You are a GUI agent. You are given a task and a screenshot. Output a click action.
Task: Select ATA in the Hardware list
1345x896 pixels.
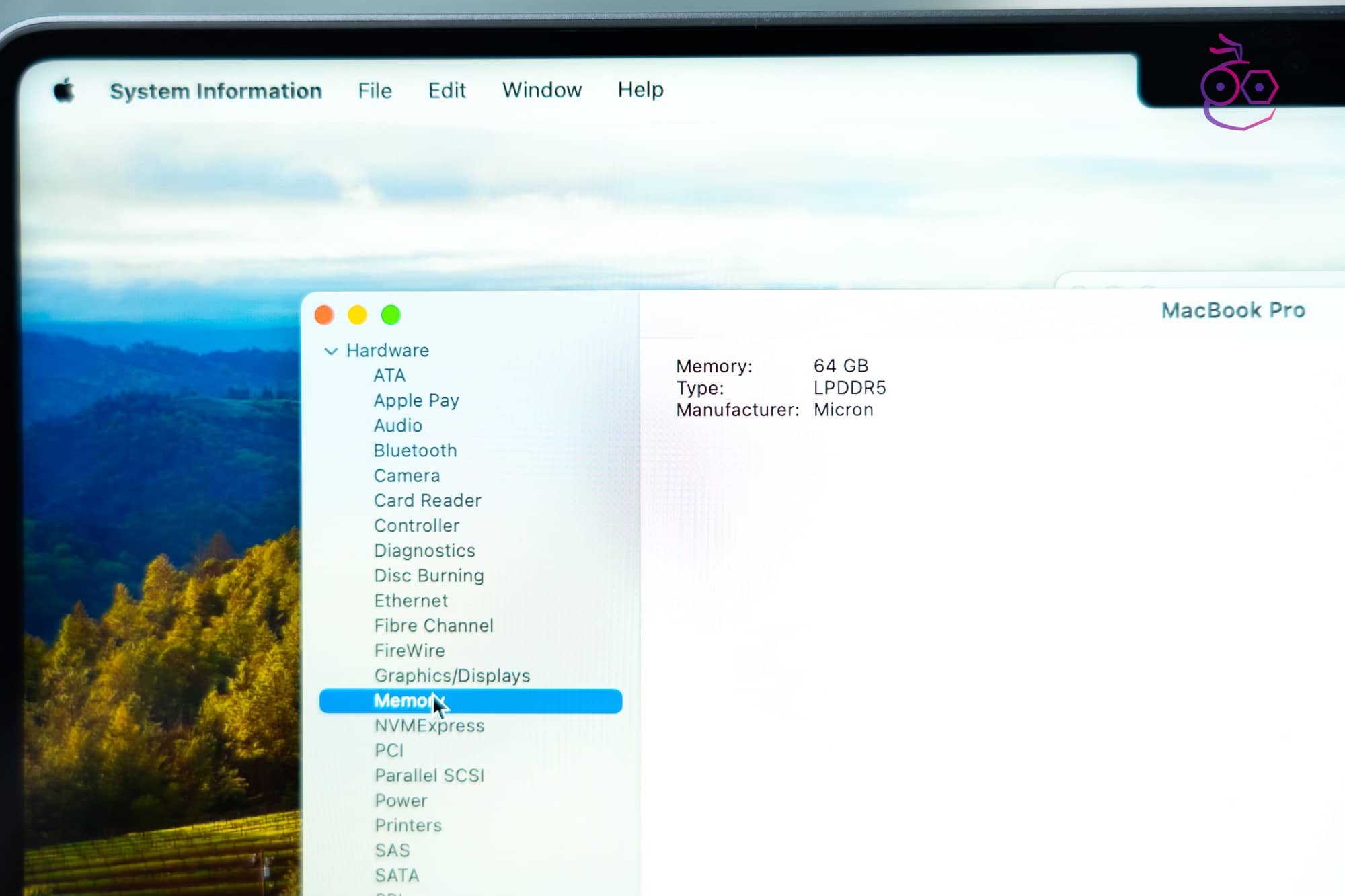[389, 376]
